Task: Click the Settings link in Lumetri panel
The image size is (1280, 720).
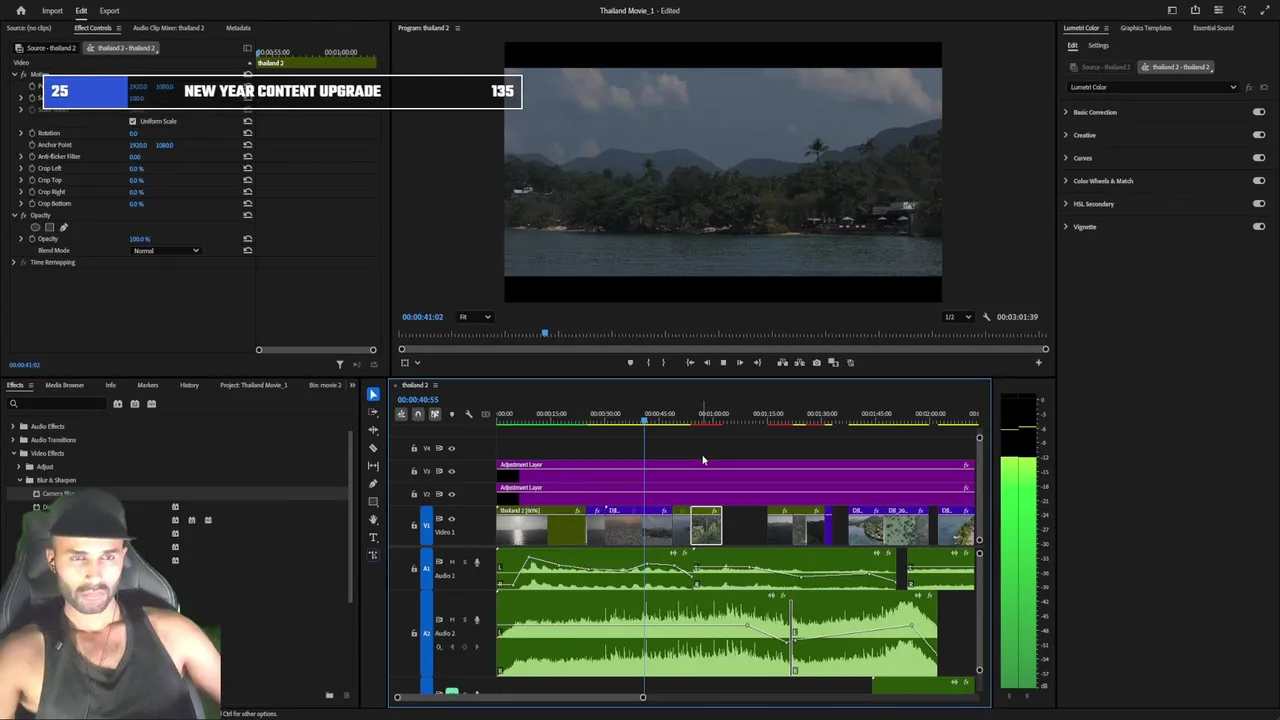Action: pyautogui.click(x=1098, y=46)
